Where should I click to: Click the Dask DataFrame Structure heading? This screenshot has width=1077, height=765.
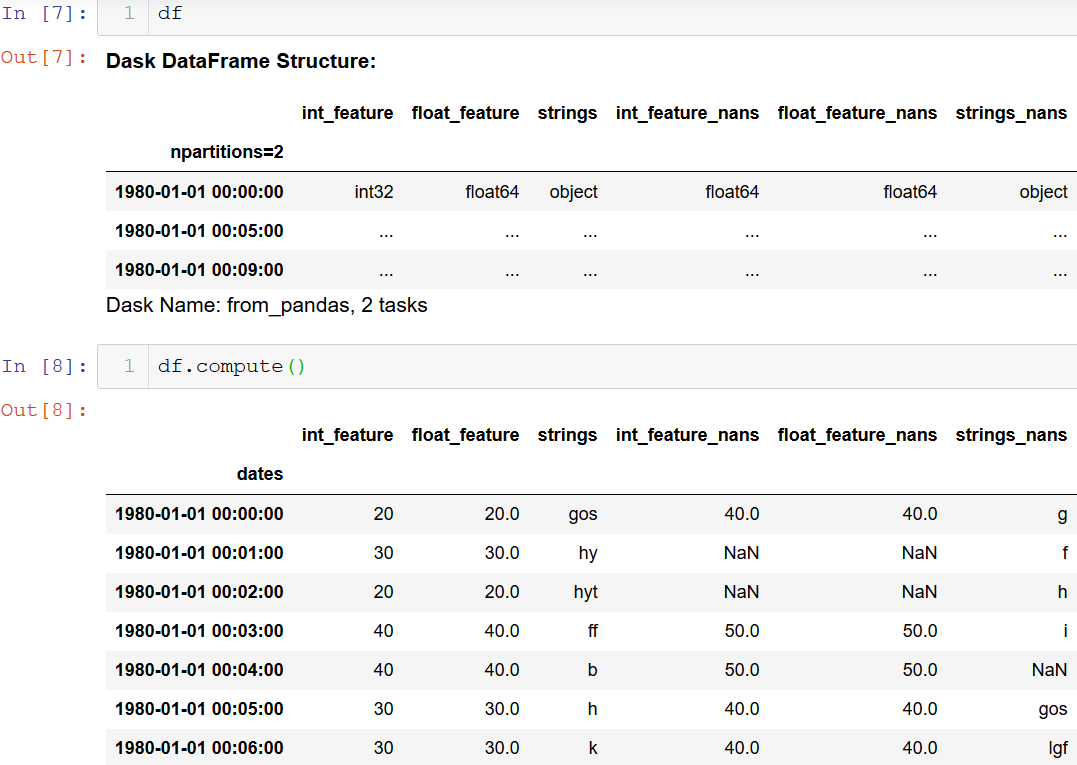click(x=241, y=61)
